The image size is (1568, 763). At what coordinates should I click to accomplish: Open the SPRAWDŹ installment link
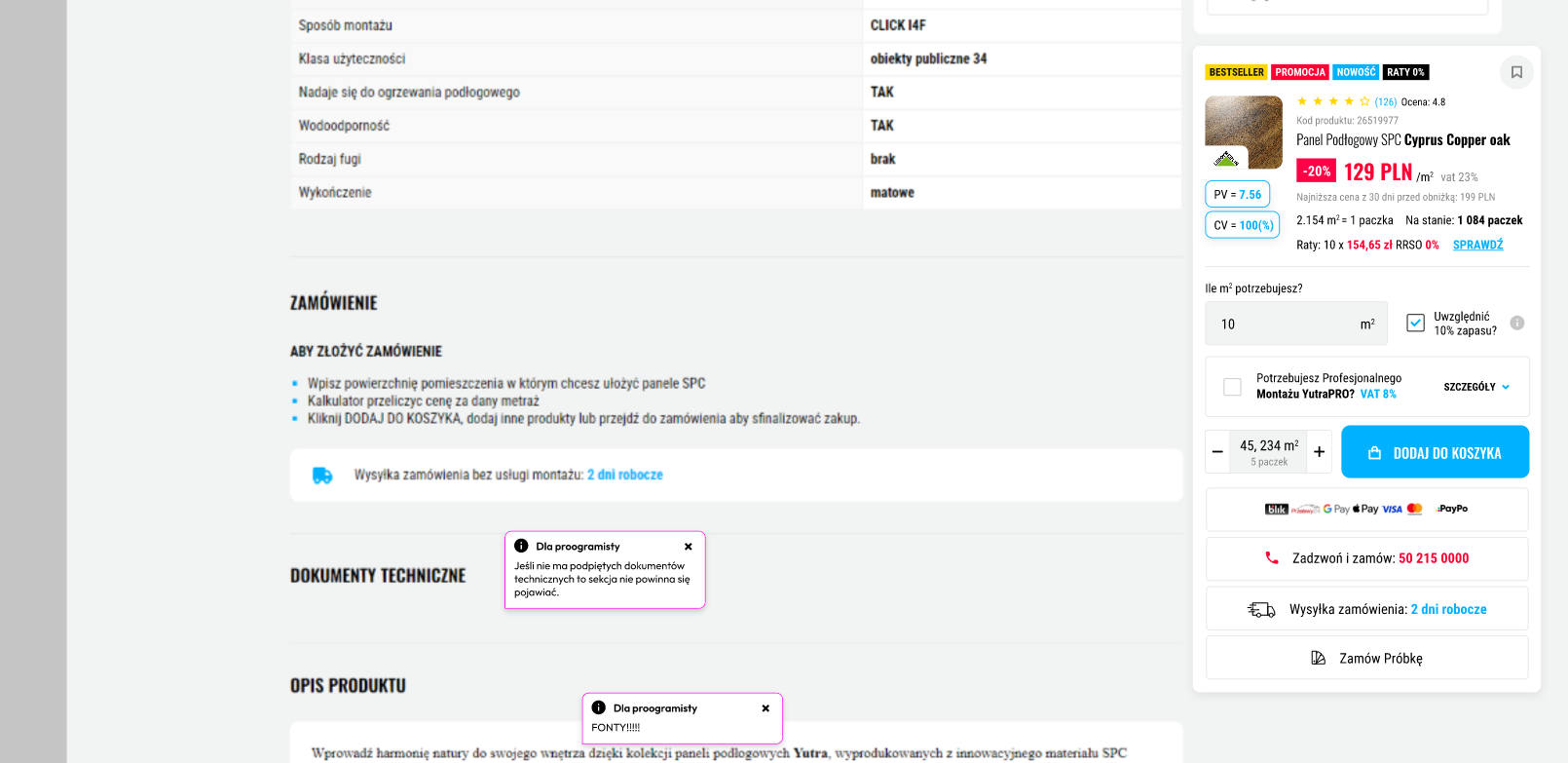1477,246
